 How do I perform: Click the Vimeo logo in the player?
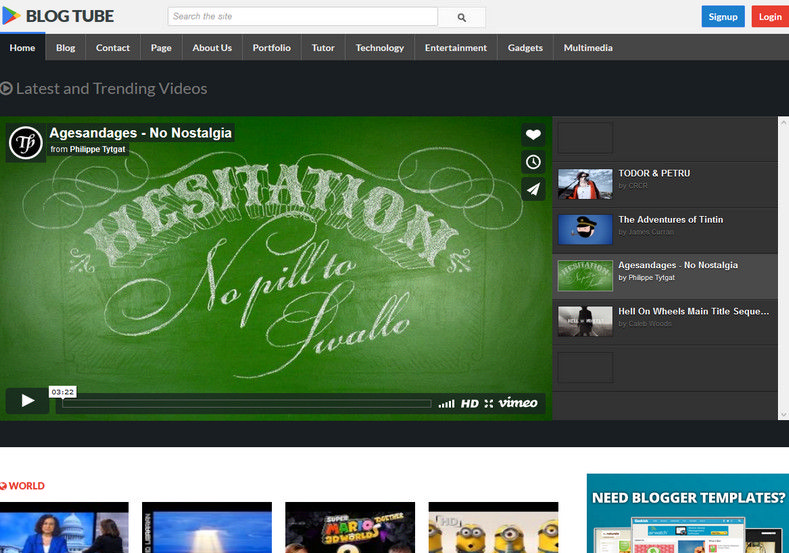coord(518,403)
